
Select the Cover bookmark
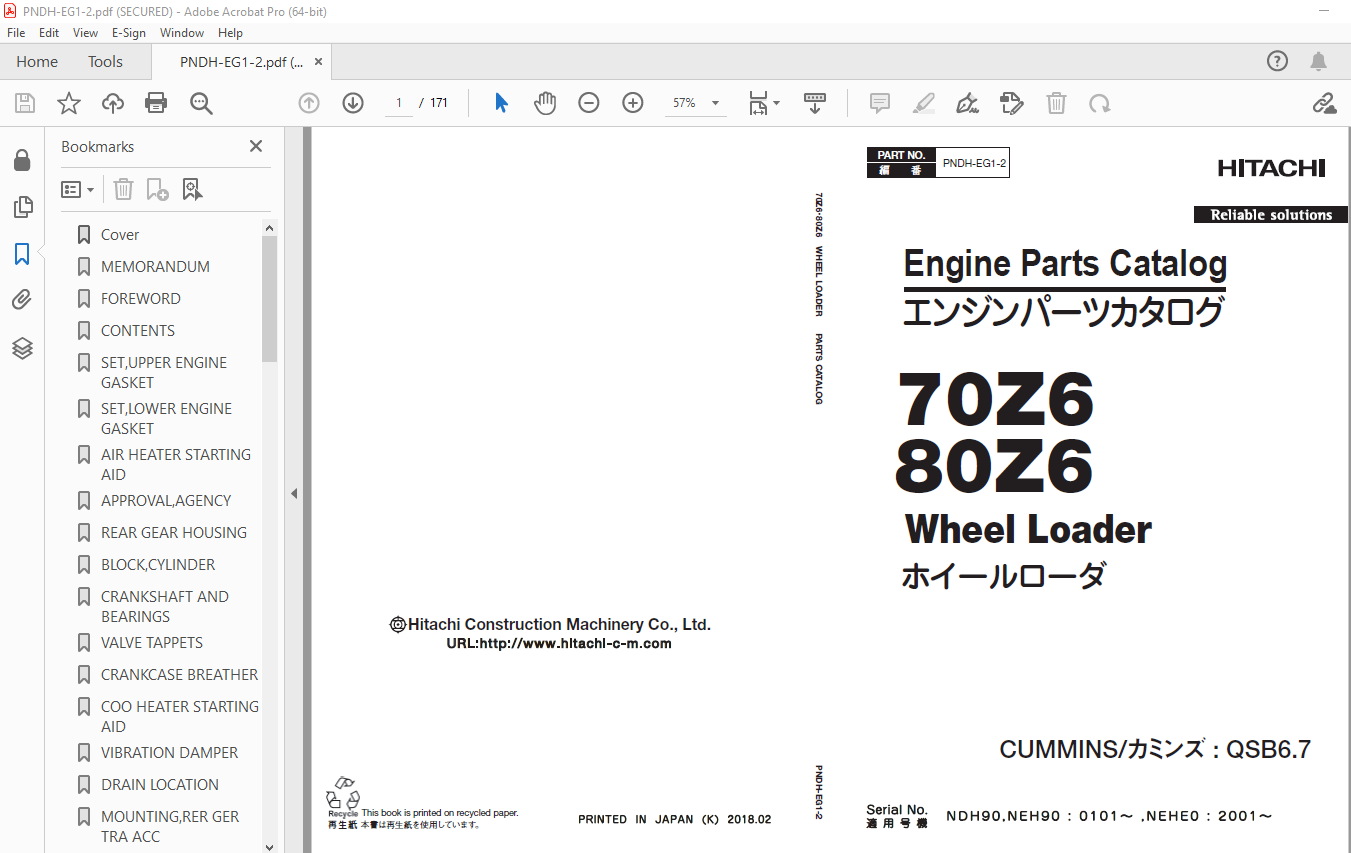120,235
